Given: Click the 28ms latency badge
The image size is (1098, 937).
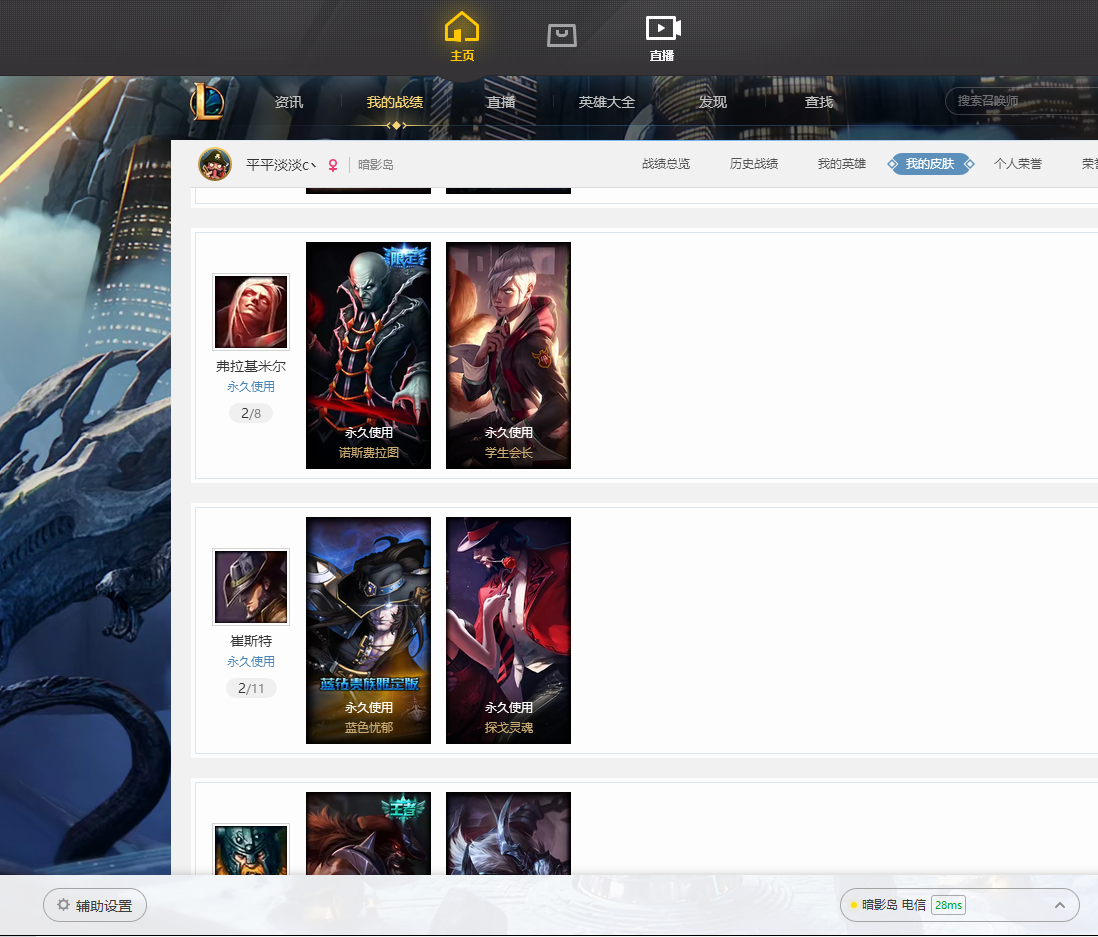Looking at the screenshot, I should [x=948, y=905].
